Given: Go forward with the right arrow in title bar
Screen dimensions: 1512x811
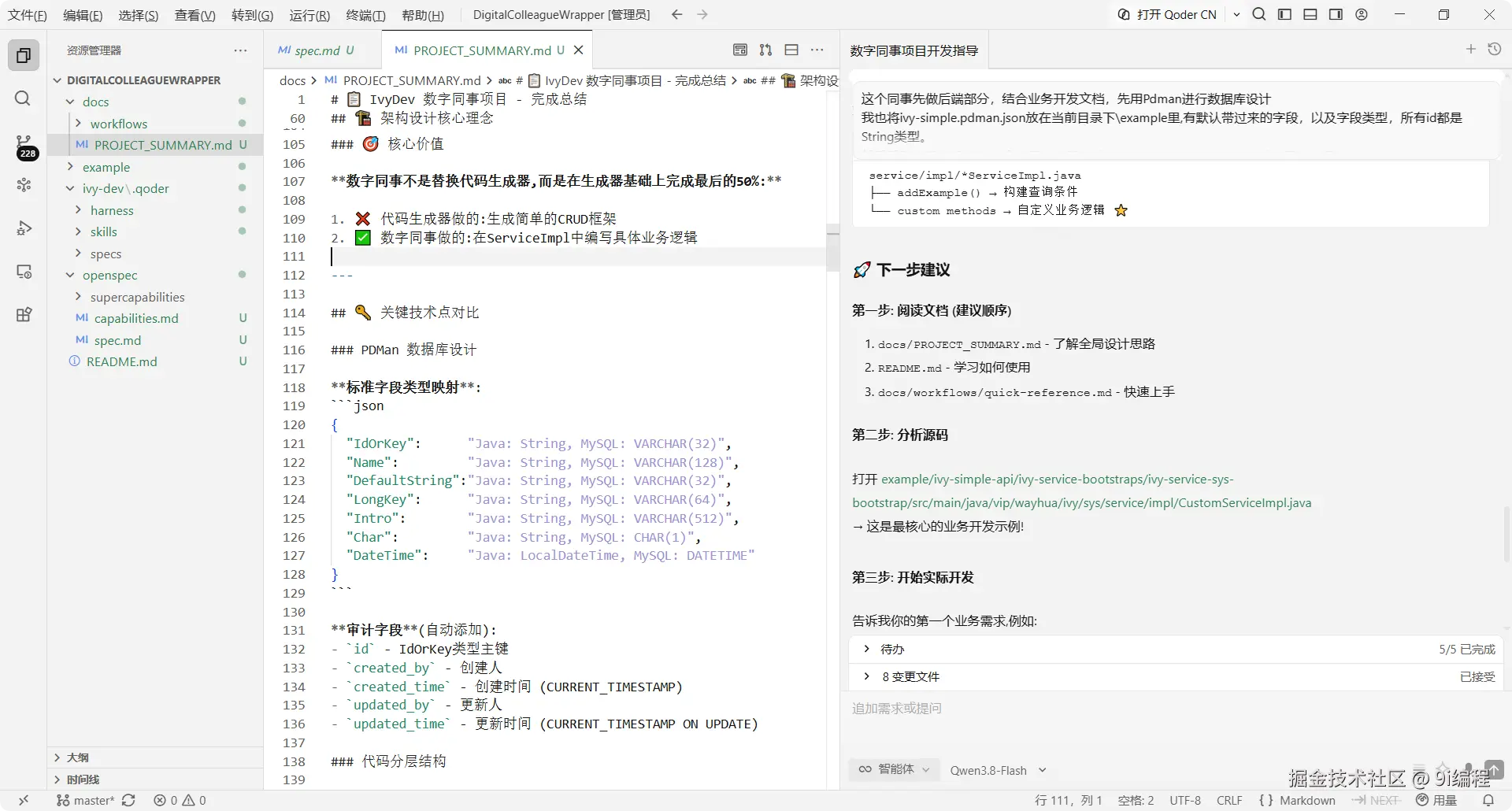Looking at the screenshot, I should 702,14.
